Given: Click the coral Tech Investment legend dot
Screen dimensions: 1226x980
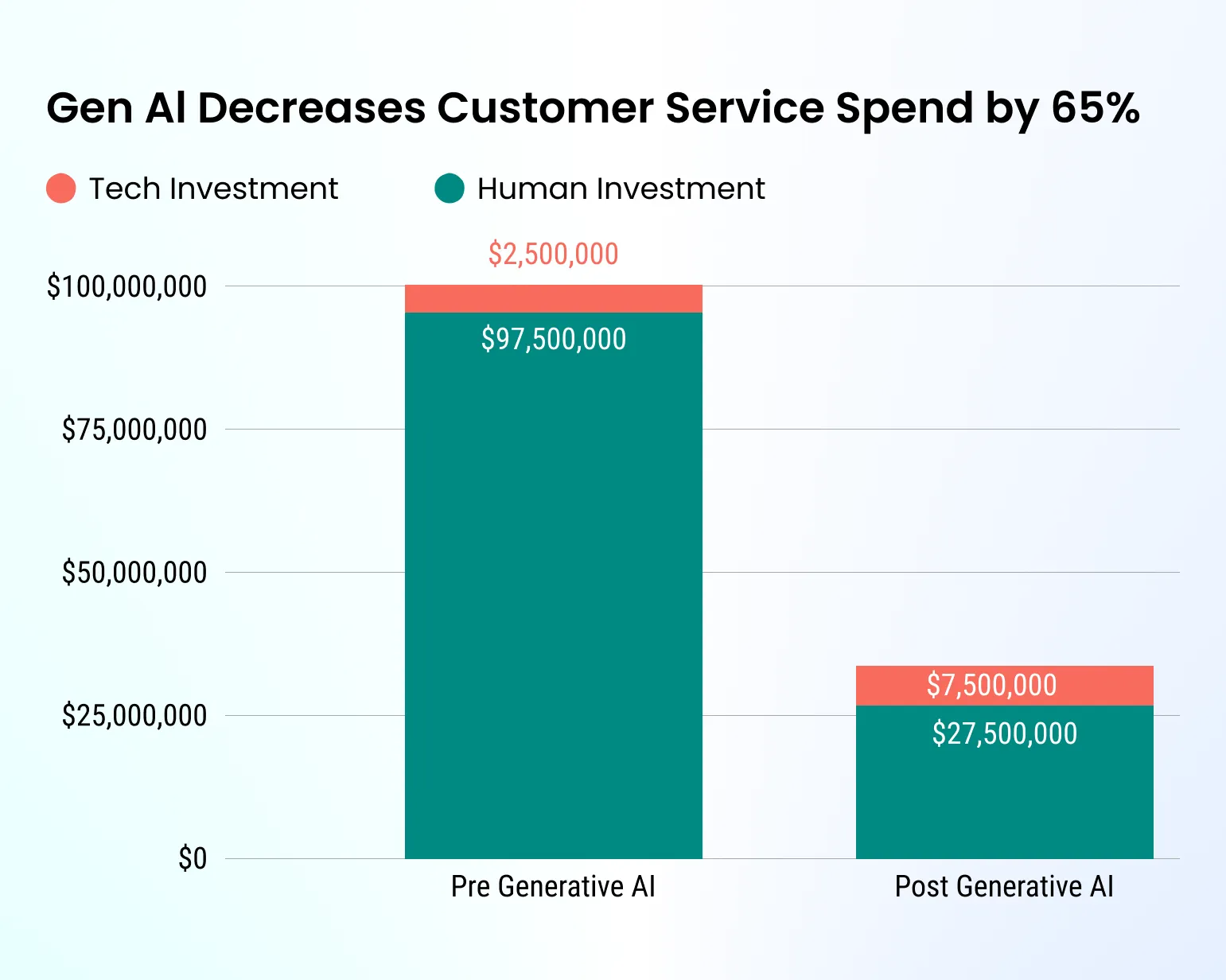Looking at the screenshot, I should click(x=61, y=189).
